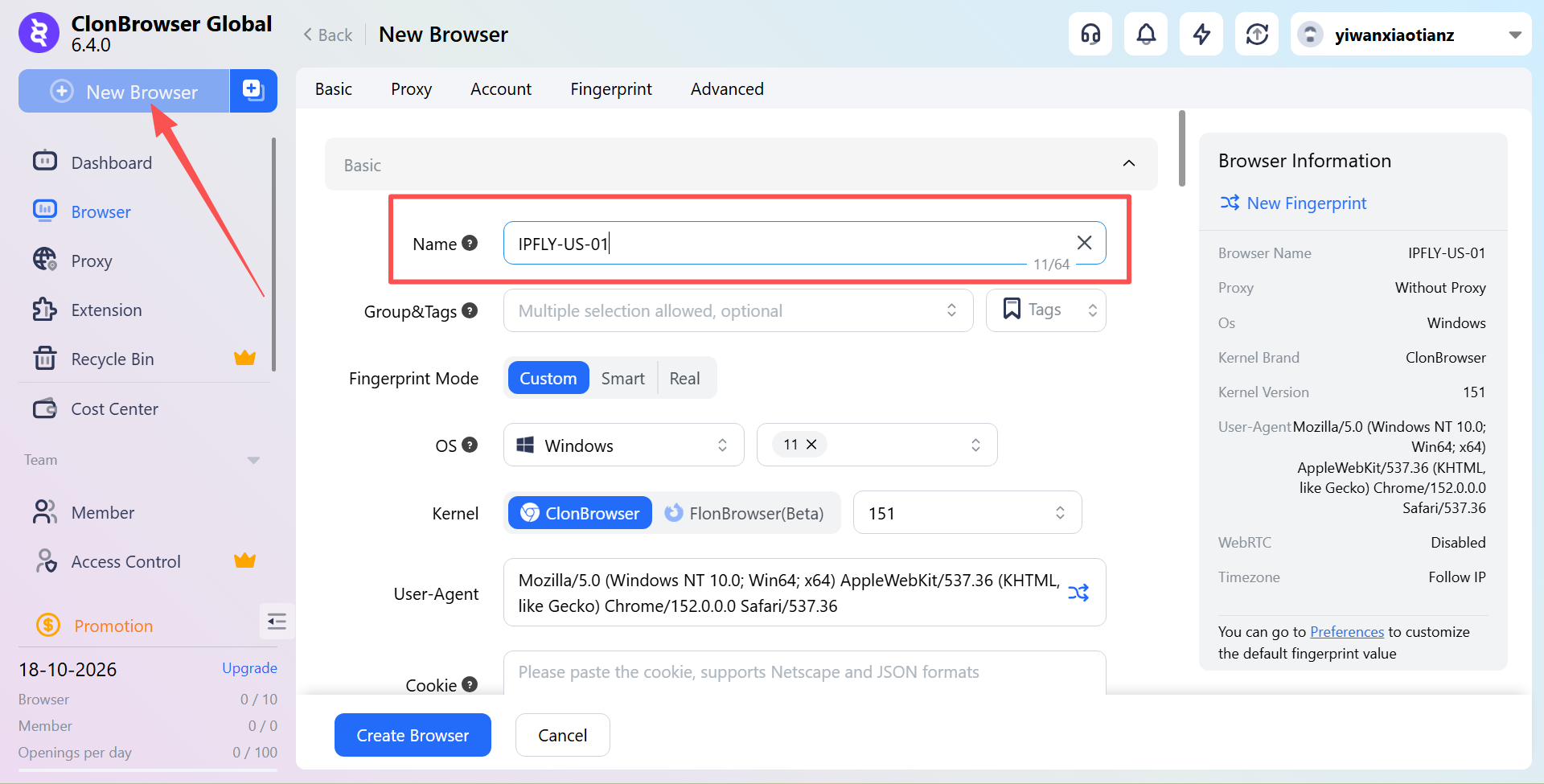Clear the Name field with X

pos(1084,243)
